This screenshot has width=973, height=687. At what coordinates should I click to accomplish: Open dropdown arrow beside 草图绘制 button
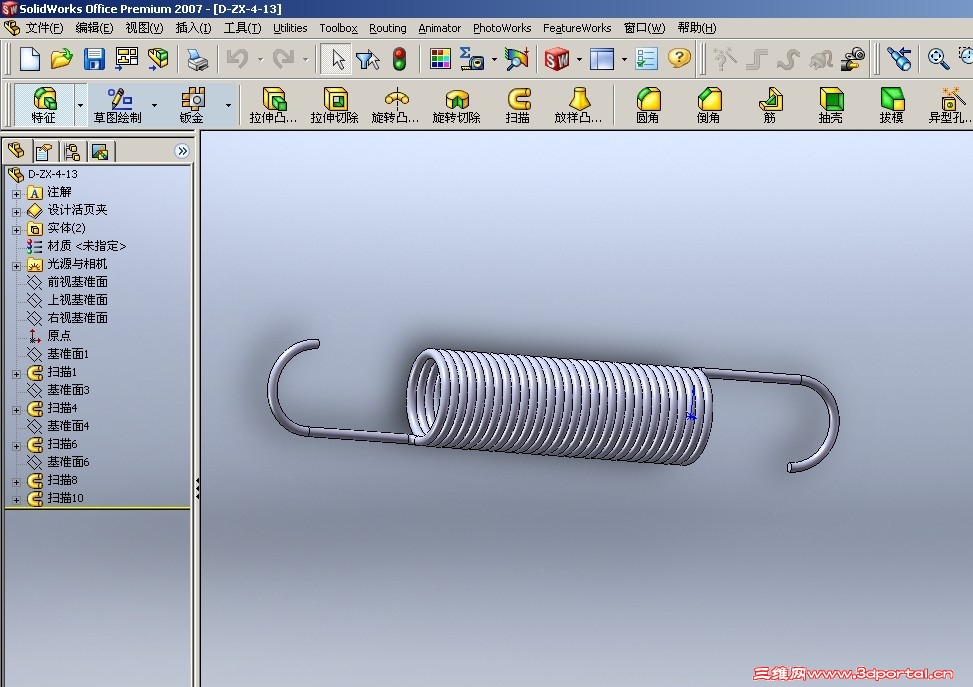tap(154, 106)
